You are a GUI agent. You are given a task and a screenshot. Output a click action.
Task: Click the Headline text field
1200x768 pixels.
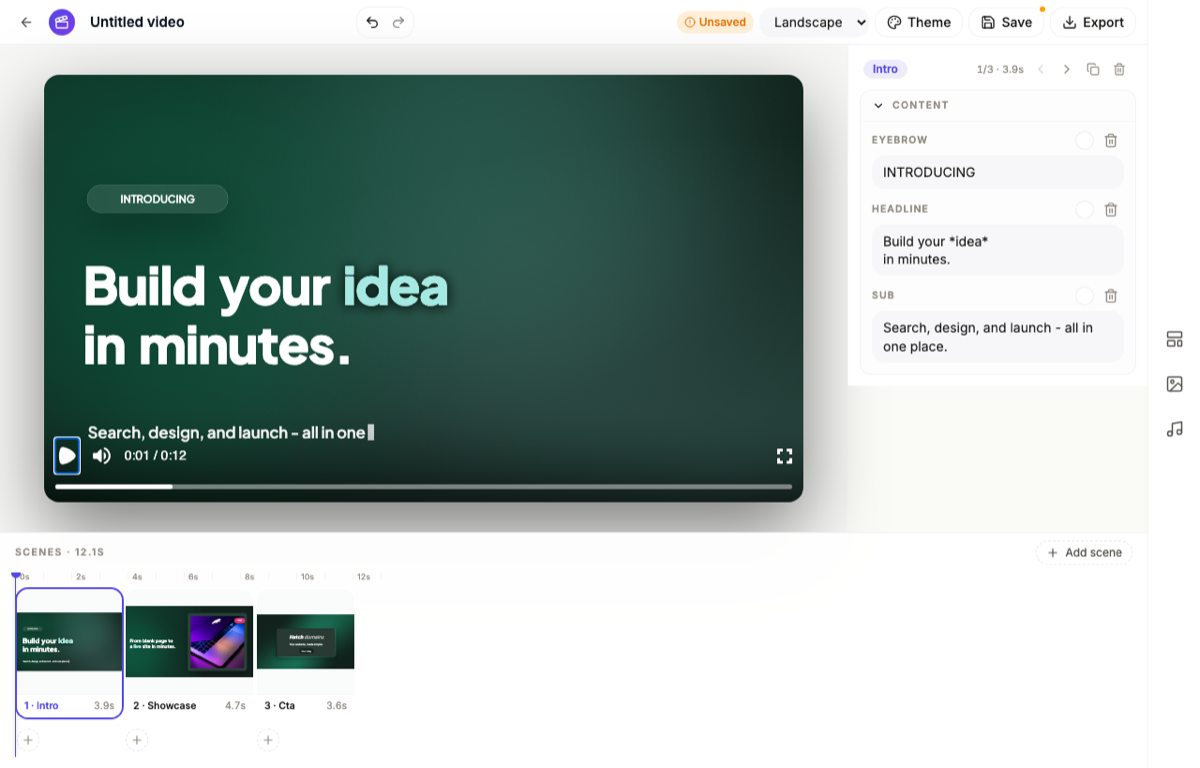click(998, 250)
